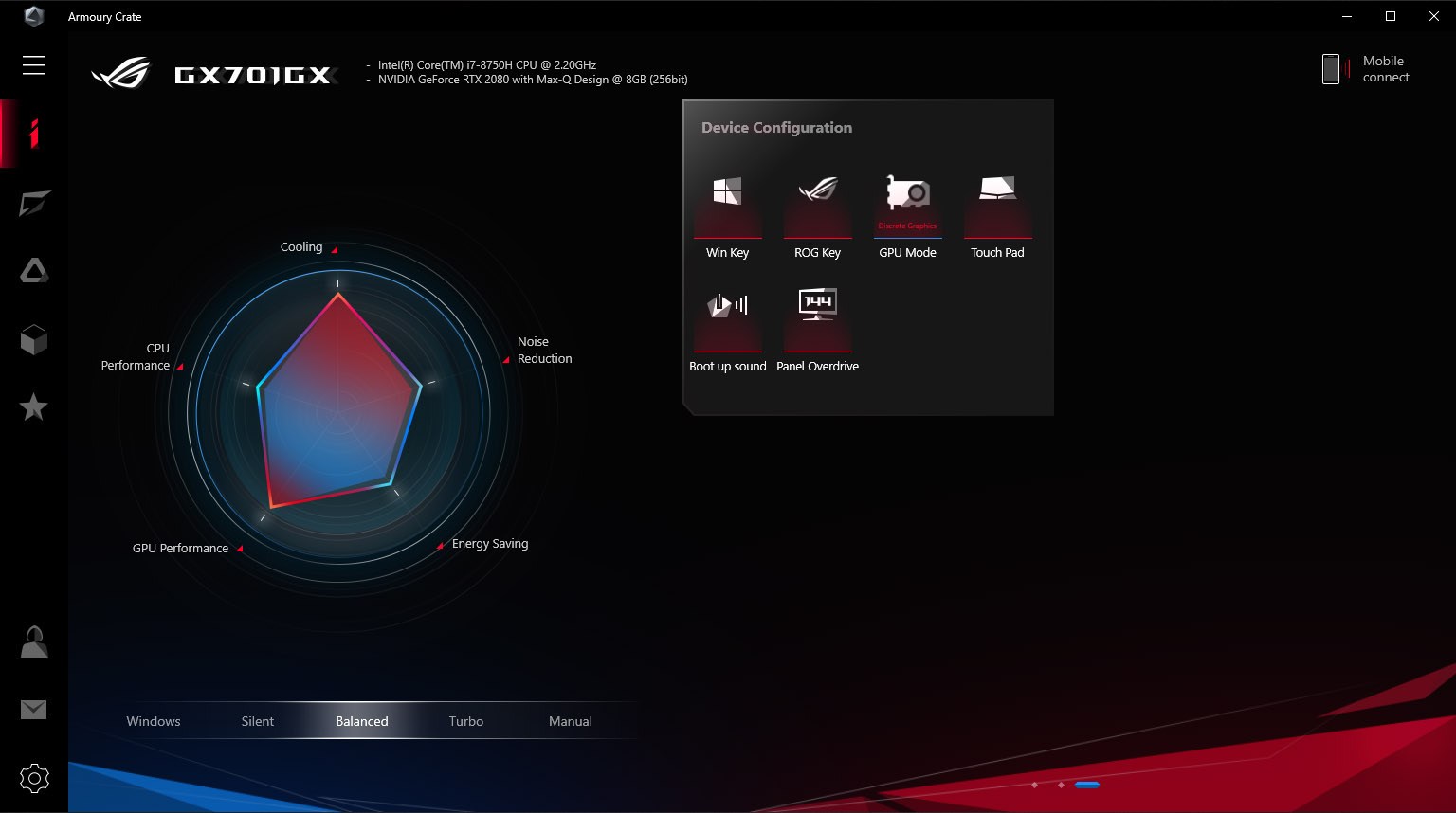1456x813 pixels.
Task: Select the Silent performance mode
Action: (x=258, y=721)
